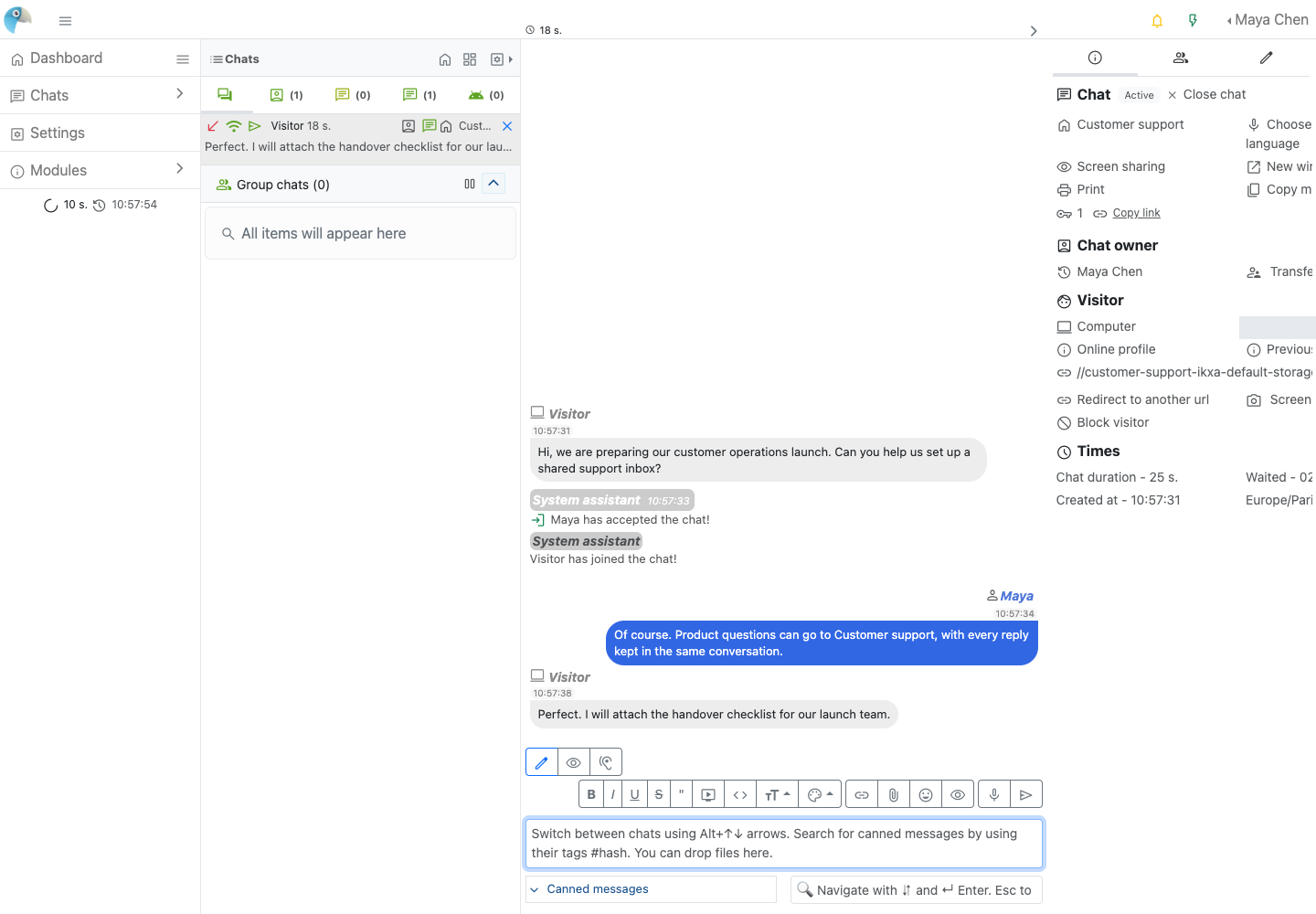Click the notification bell icon
This screenshot has width=1316, height=914.
(x=1157, y=20)
